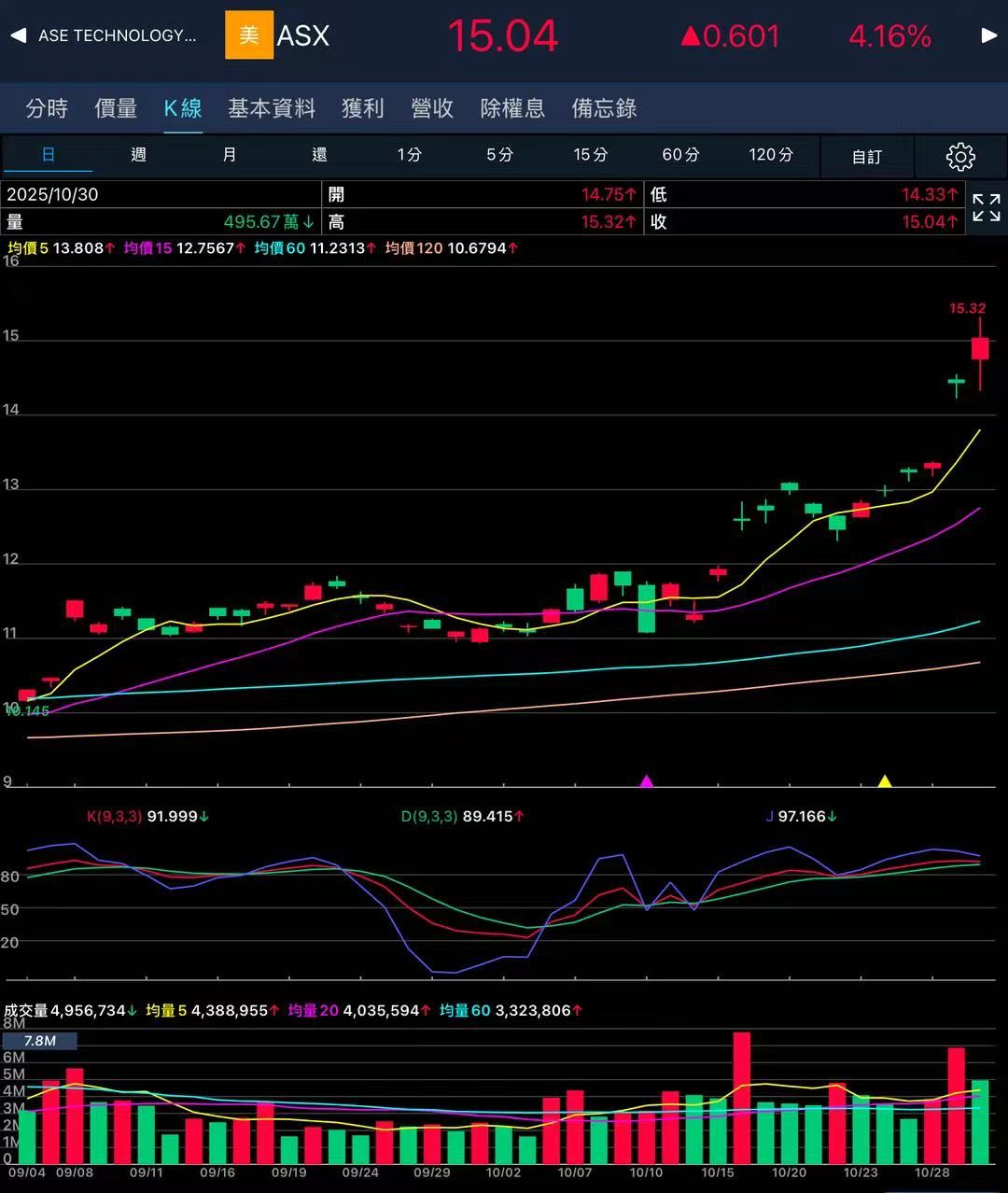The image size is (1008, 1193).
Task: Switch to 分時 tab
Action: [47, 108]
